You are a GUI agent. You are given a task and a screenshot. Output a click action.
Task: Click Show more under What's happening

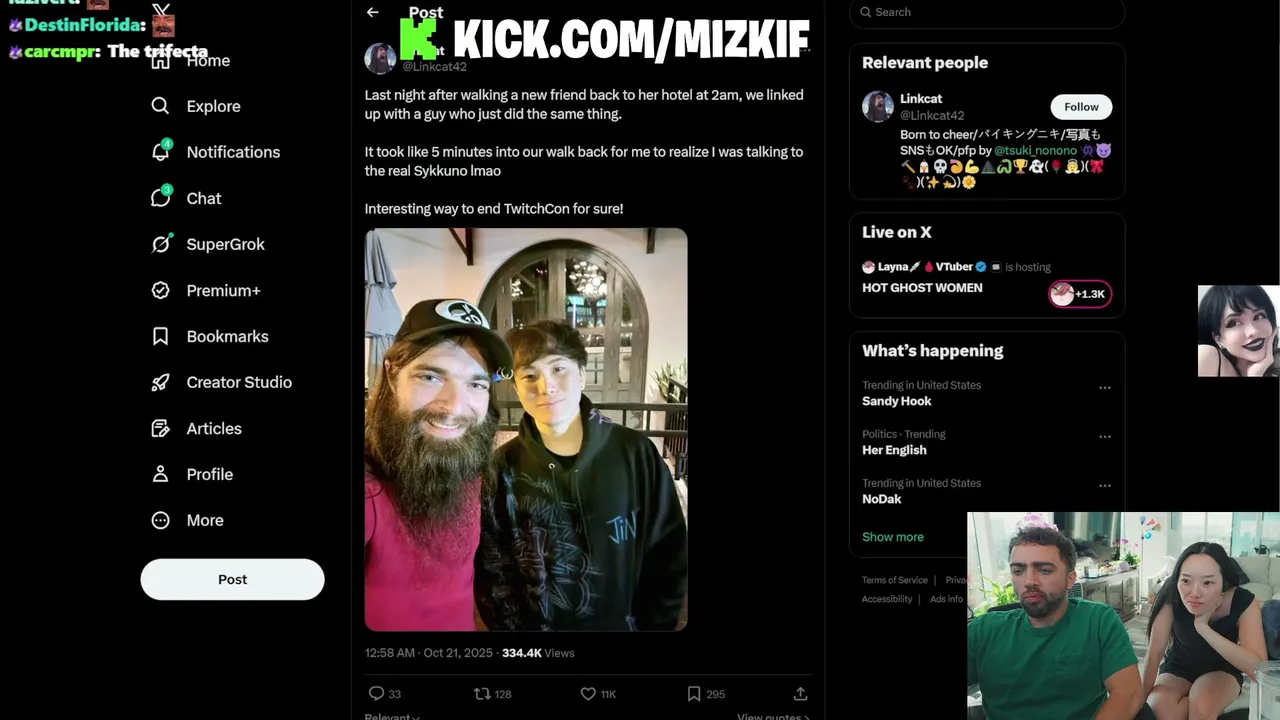(x=893, y=537)
